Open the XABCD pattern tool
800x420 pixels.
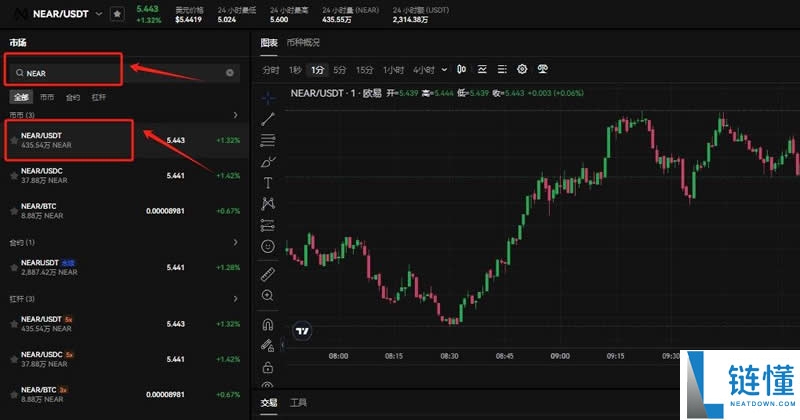point(268,204)
